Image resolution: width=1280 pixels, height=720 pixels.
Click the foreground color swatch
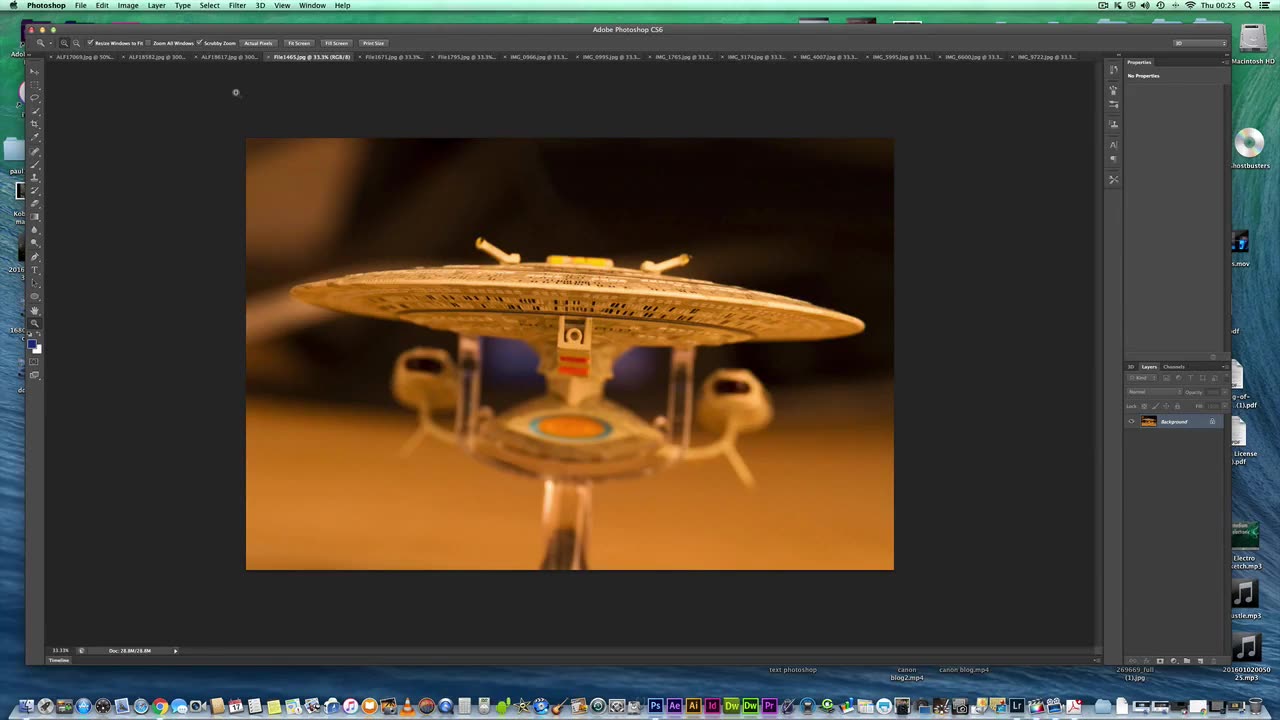tap(33, 345)
